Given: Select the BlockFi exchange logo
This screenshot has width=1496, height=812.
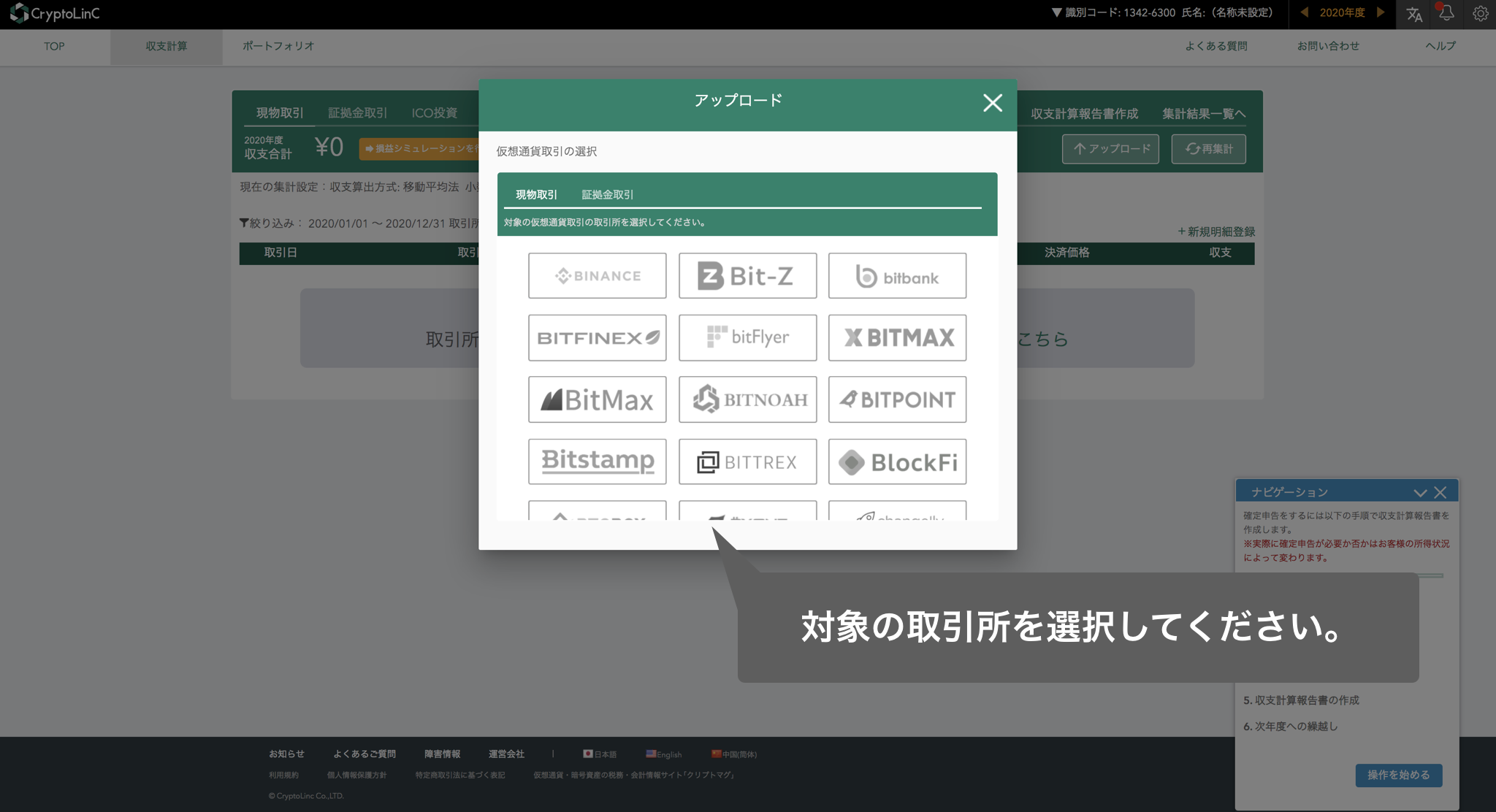Looking at the screenshot, I should point(897,461).
